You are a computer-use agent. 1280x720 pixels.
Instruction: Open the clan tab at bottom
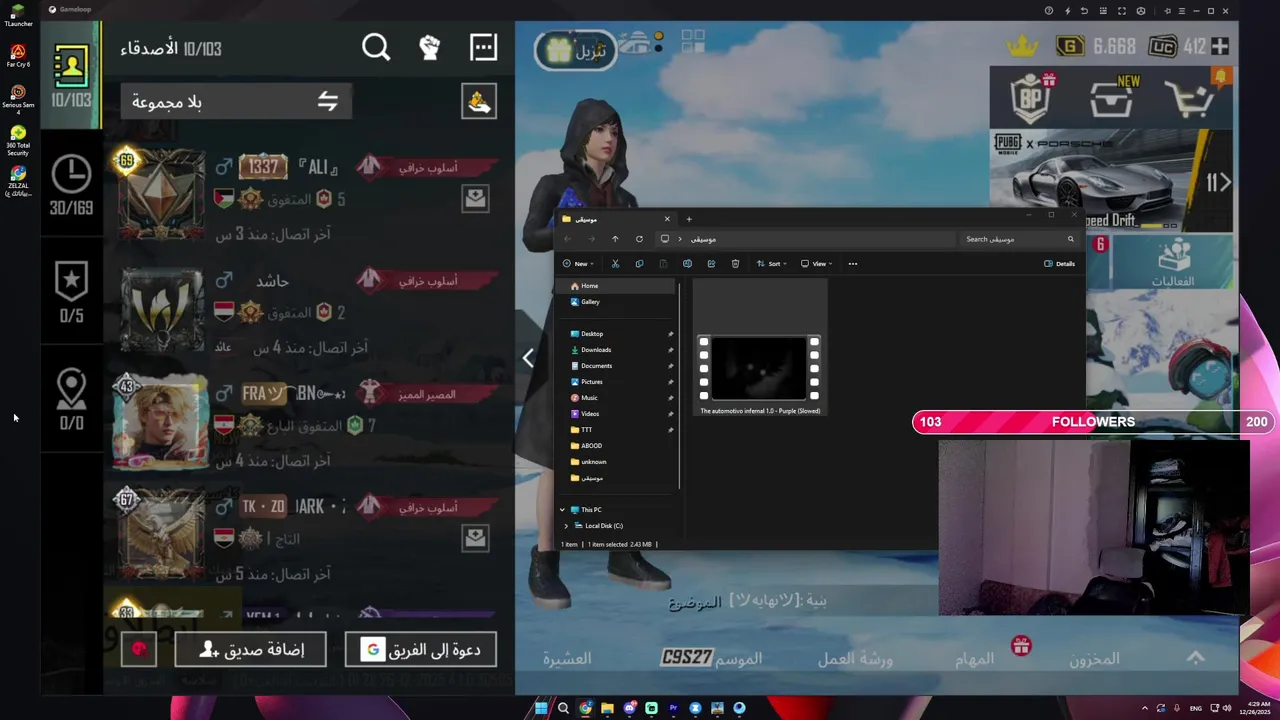567,658
